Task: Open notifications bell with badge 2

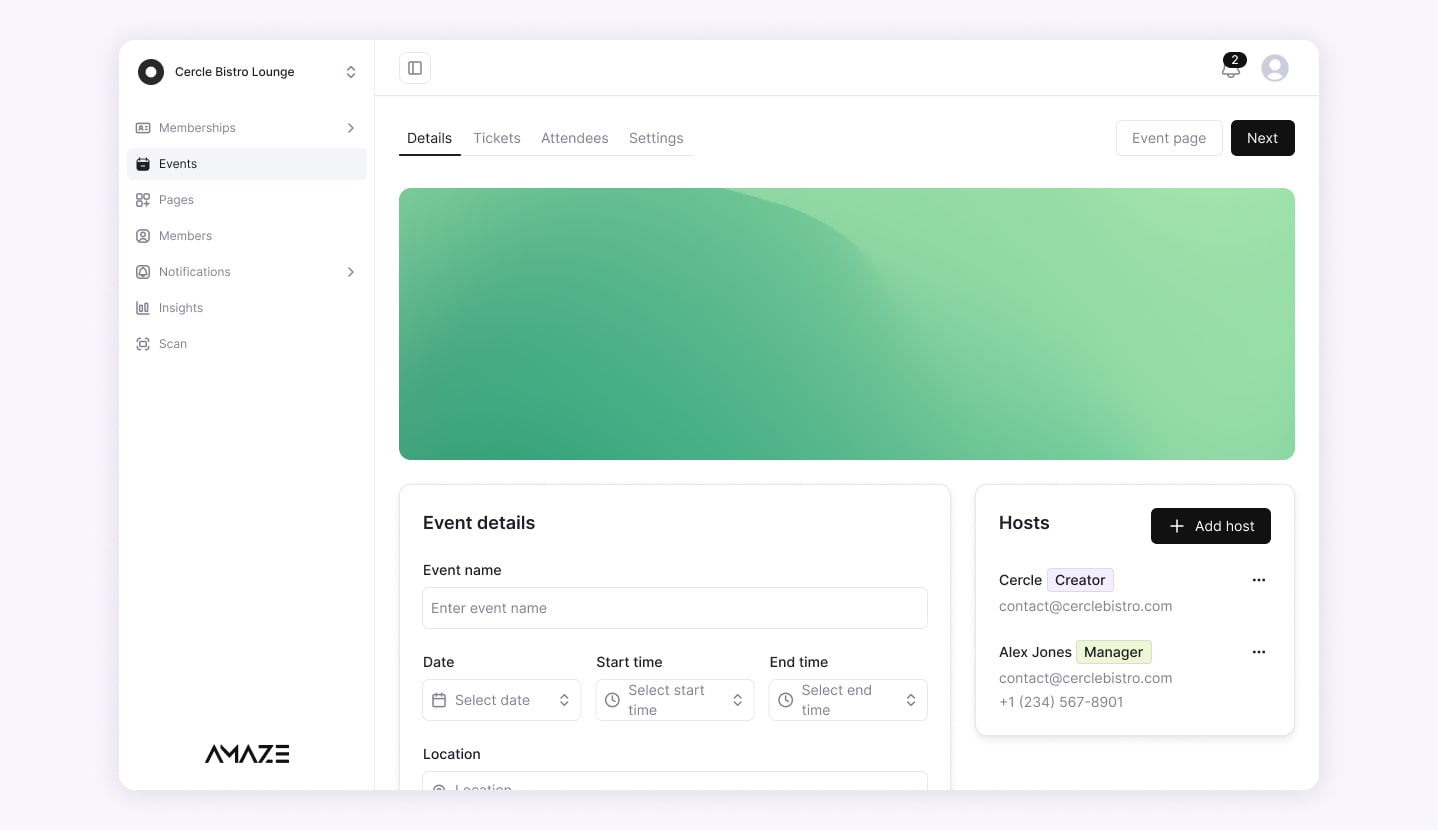Action: pos(1231,69)
